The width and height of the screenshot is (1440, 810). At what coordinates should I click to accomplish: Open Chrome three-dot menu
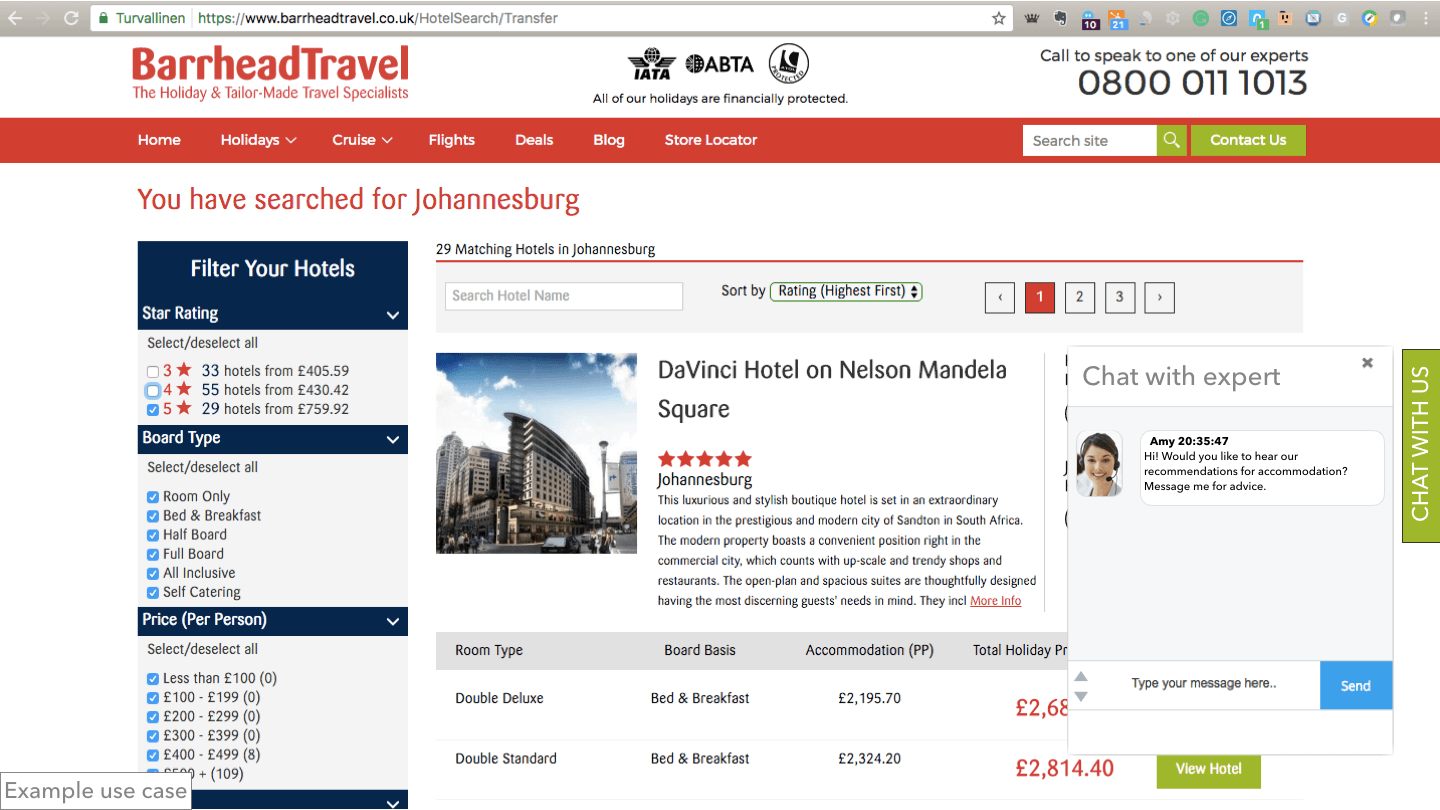[x=1425, y=18]
